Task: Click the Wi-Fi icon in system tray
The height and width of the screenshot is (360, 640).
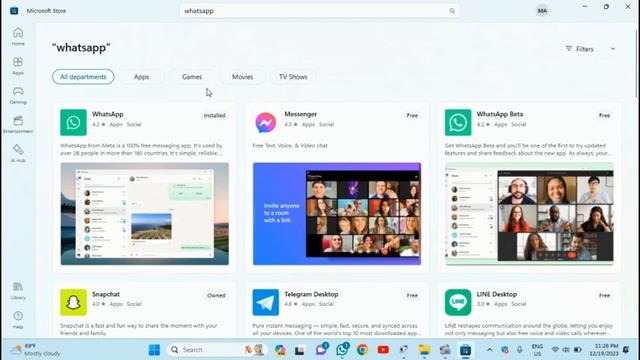Action: 555,350
